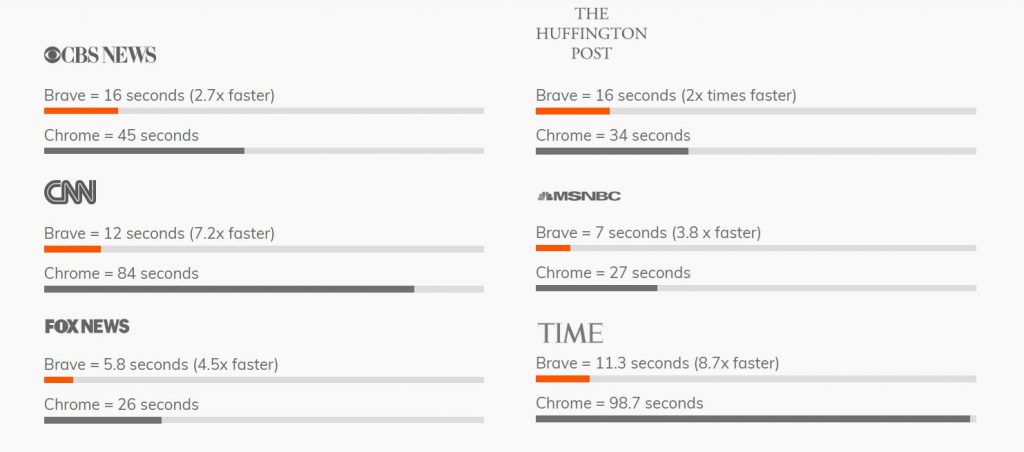The height and width of the screenshot is (452, 1024).
Task: Click the TIME magazine logo
Action: pyautogui.click(x=570, y=333)
